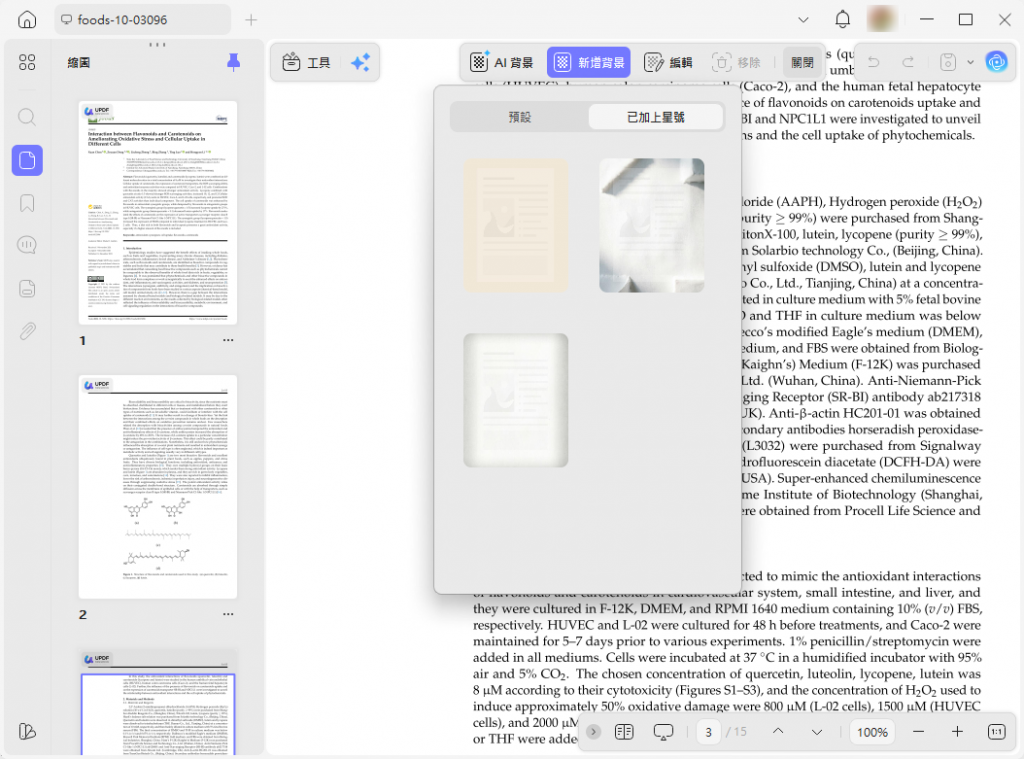
Task: Open the stamp/signature sidebar icon
Action: point(27,288)
